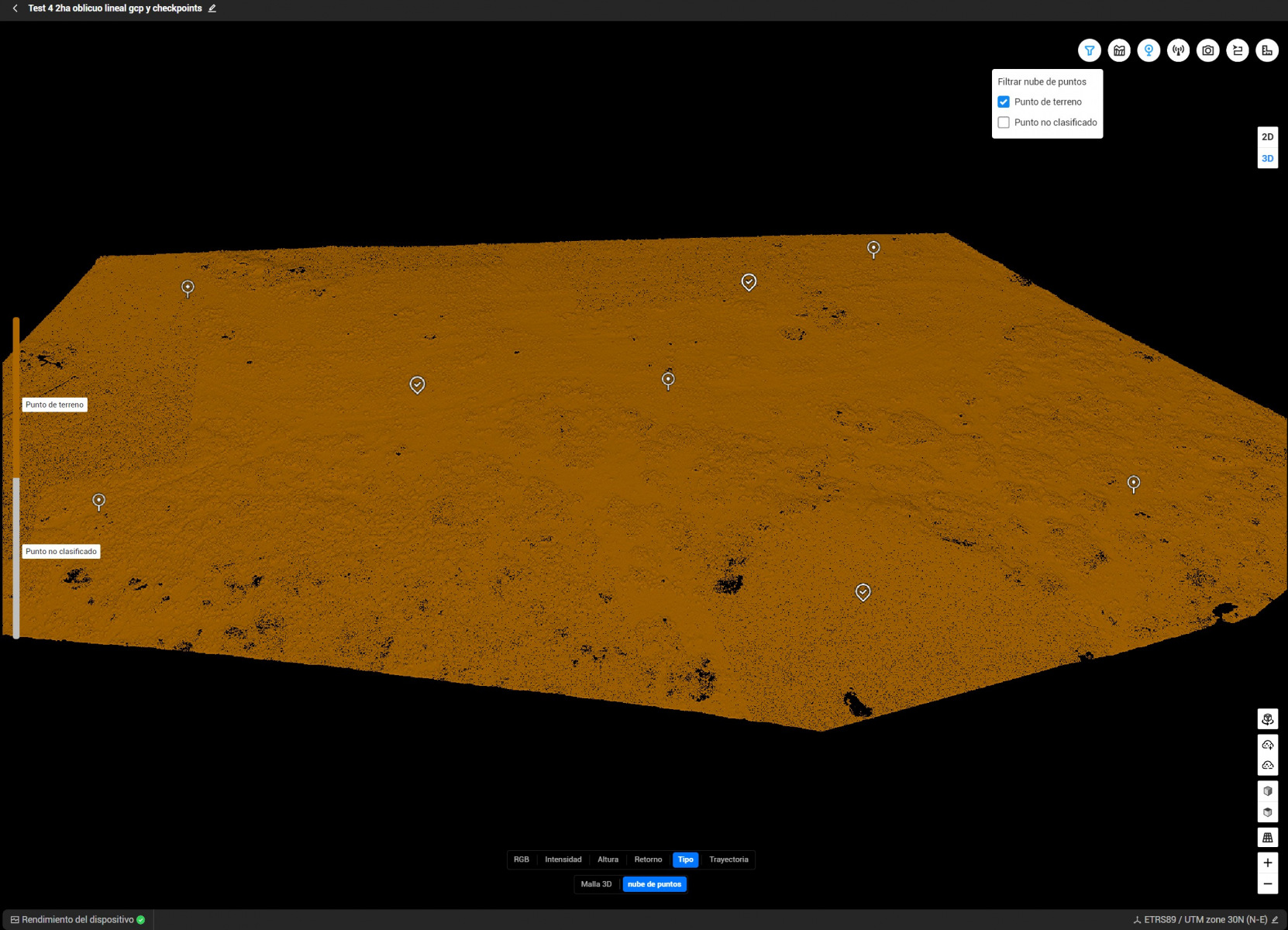Switch to Malla 3D view
The width and height of the screenshot is (1288, 930).
(x=596, y=884)
